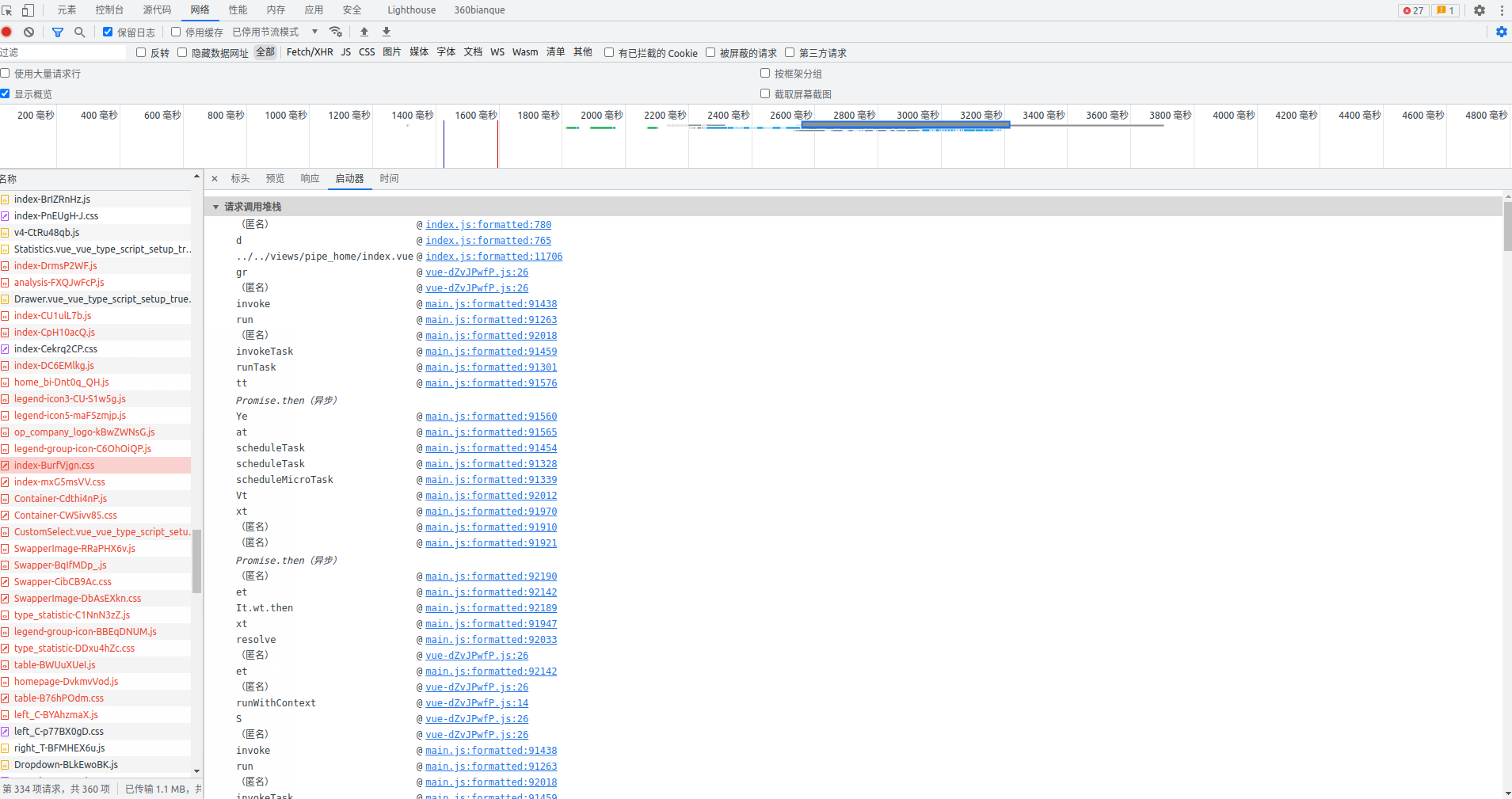
Task: Click the red record network log button
Action: coord(7,32)
